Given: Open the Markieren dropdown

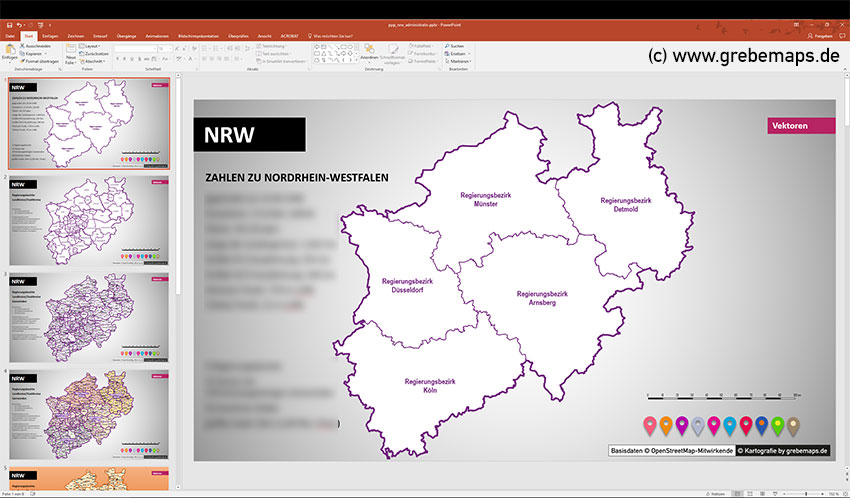Looking at the screenshot, I should (457, 61).
